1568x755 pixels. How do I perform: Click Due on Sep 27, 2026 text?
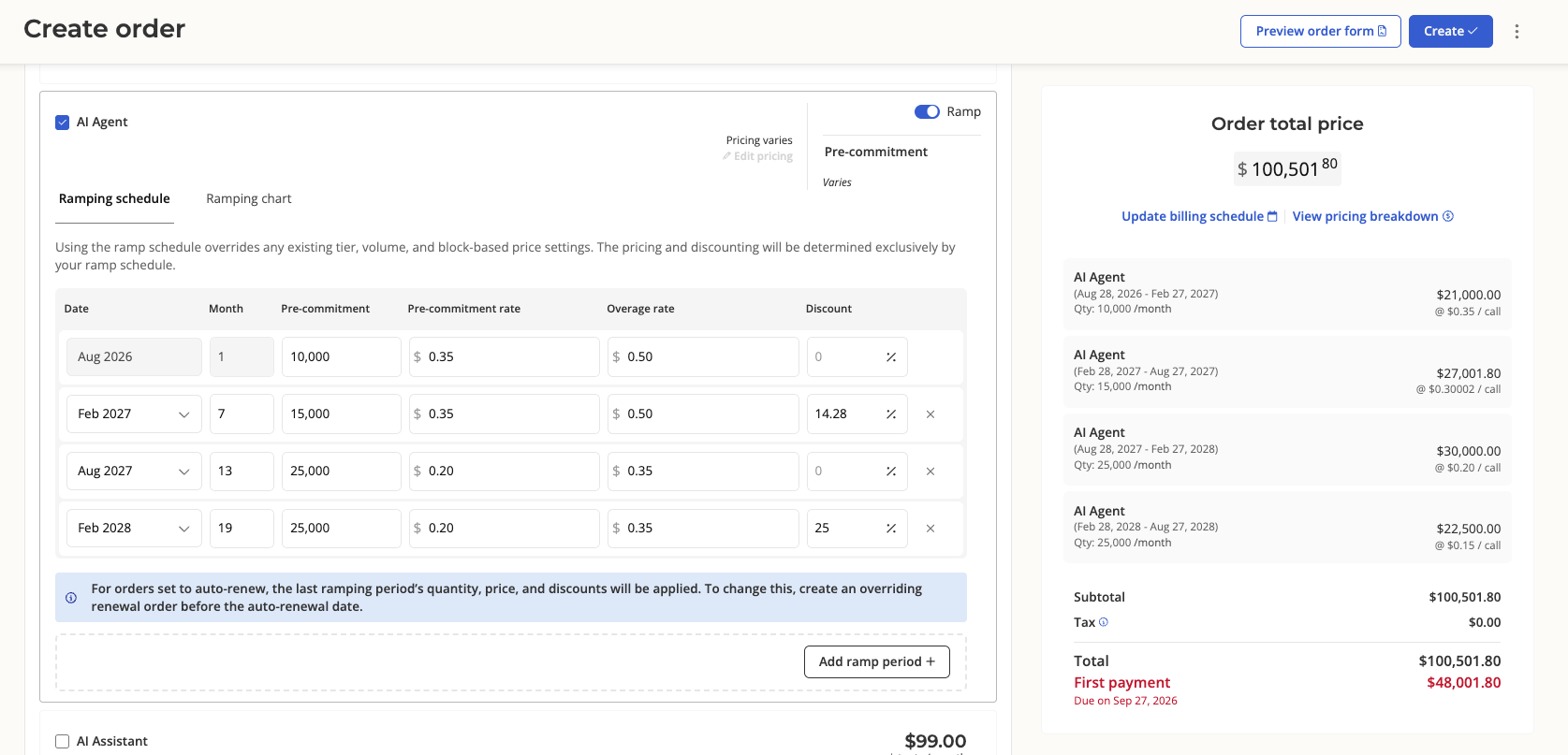pyautogui.click(x=1125, y=701)
